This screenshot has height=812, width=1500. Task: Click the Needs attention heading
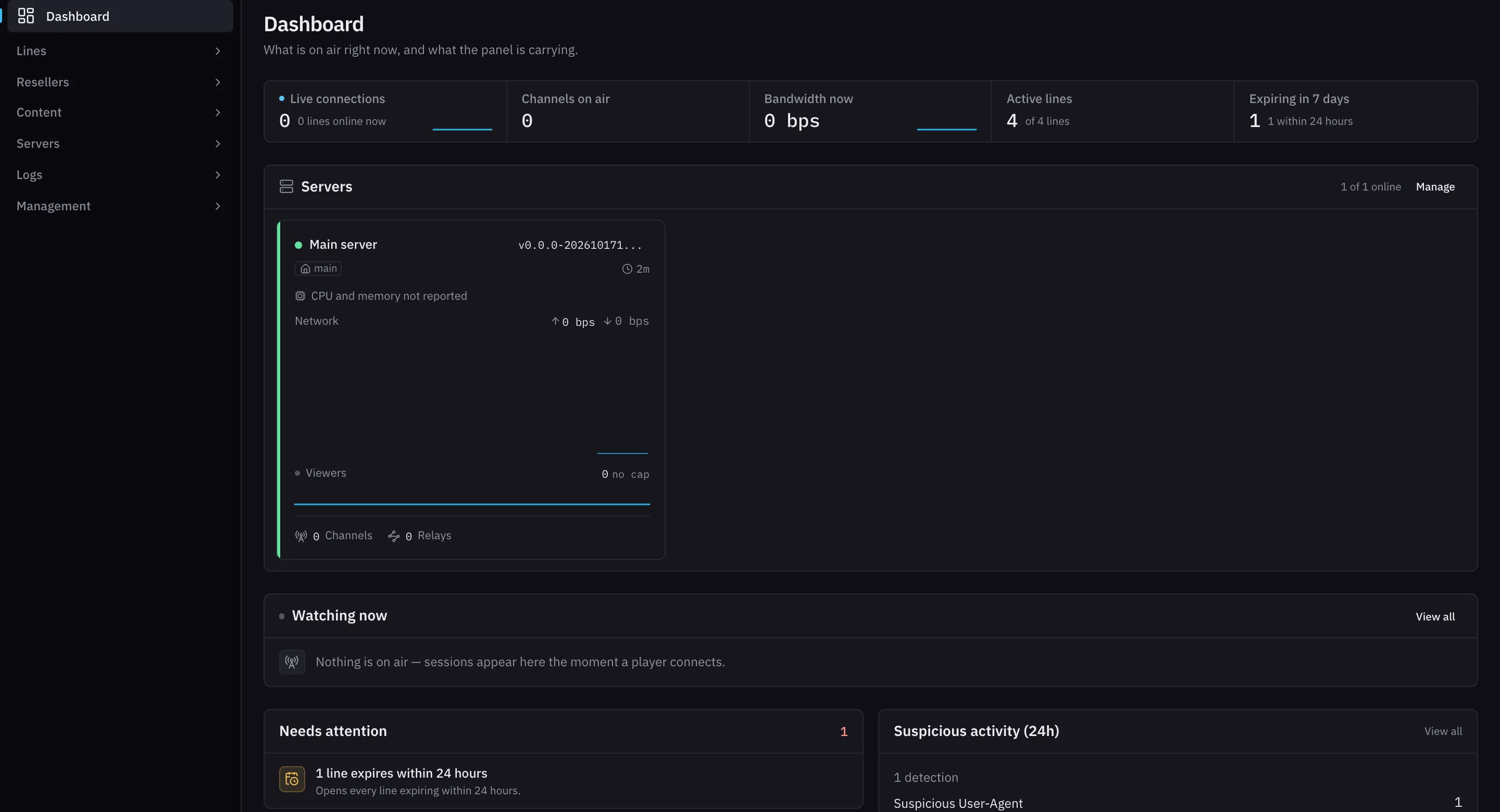(333, 731)
